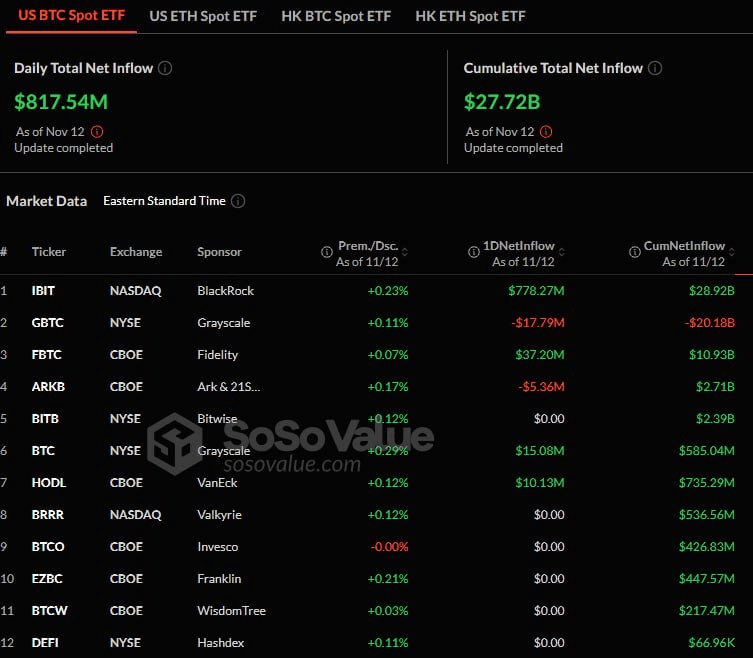Viewport: 753px width, 658px height.
Task: Sort by Prem./Dsc. using sort arrows
Action: click(x=405, y=252)
